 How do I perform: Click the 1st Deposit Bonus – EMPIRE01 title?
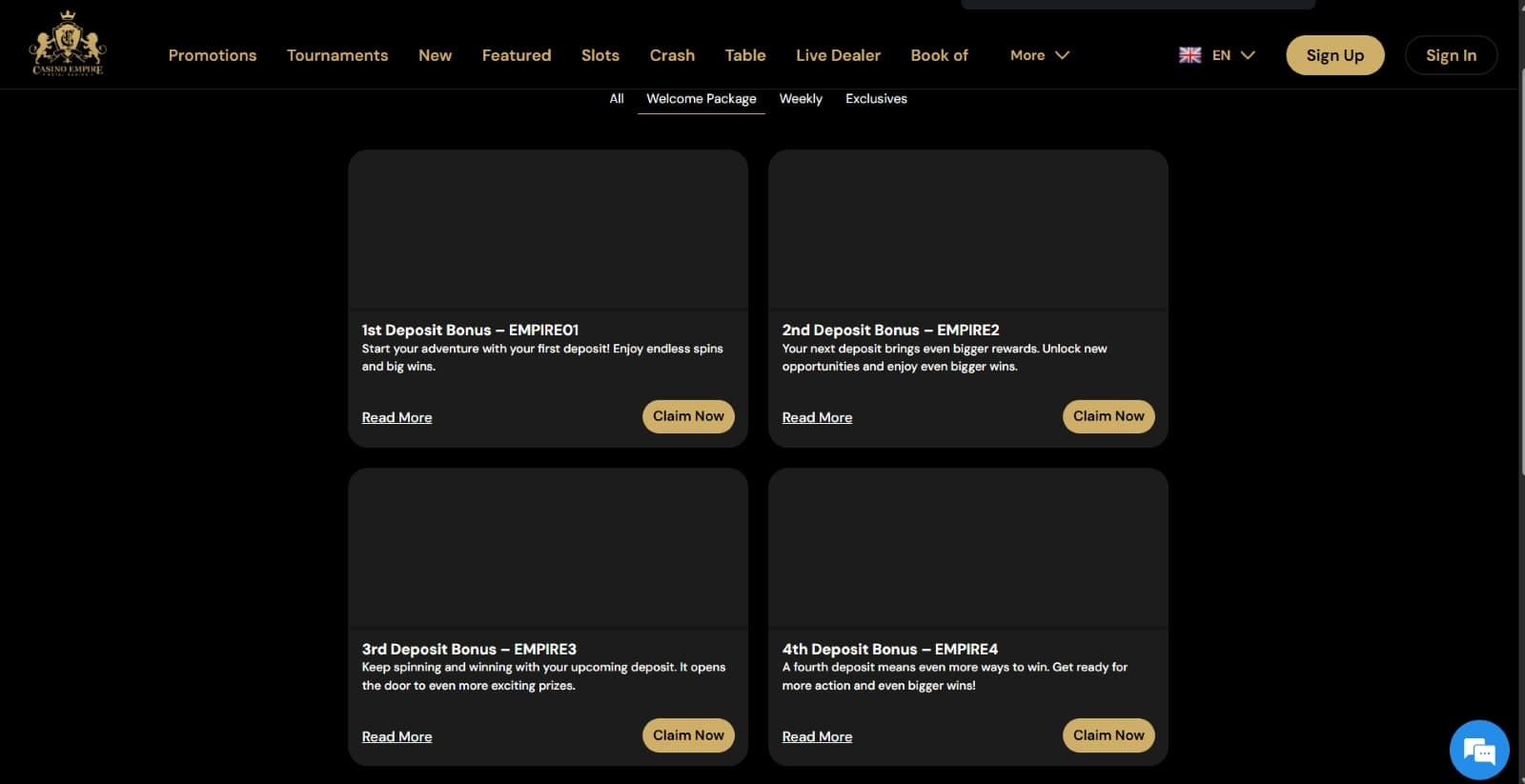[470, 330]
